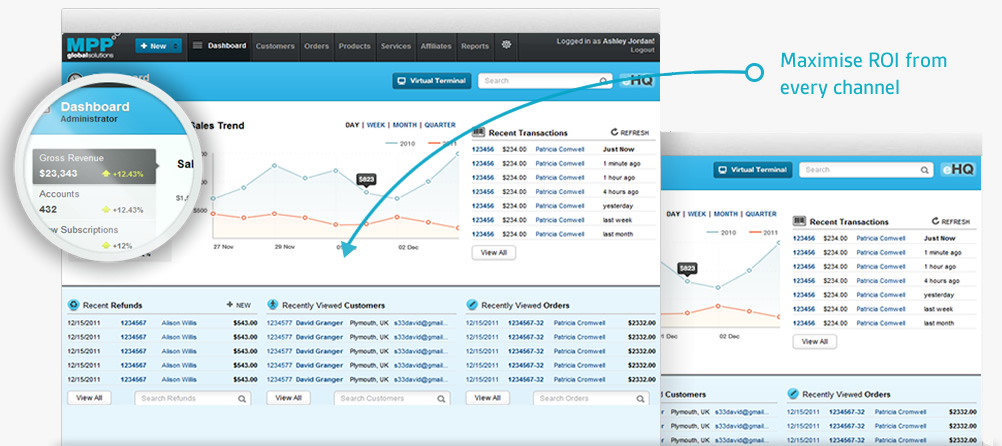Click the HQ logo in front dashboard window

click(x=637, y=81)
